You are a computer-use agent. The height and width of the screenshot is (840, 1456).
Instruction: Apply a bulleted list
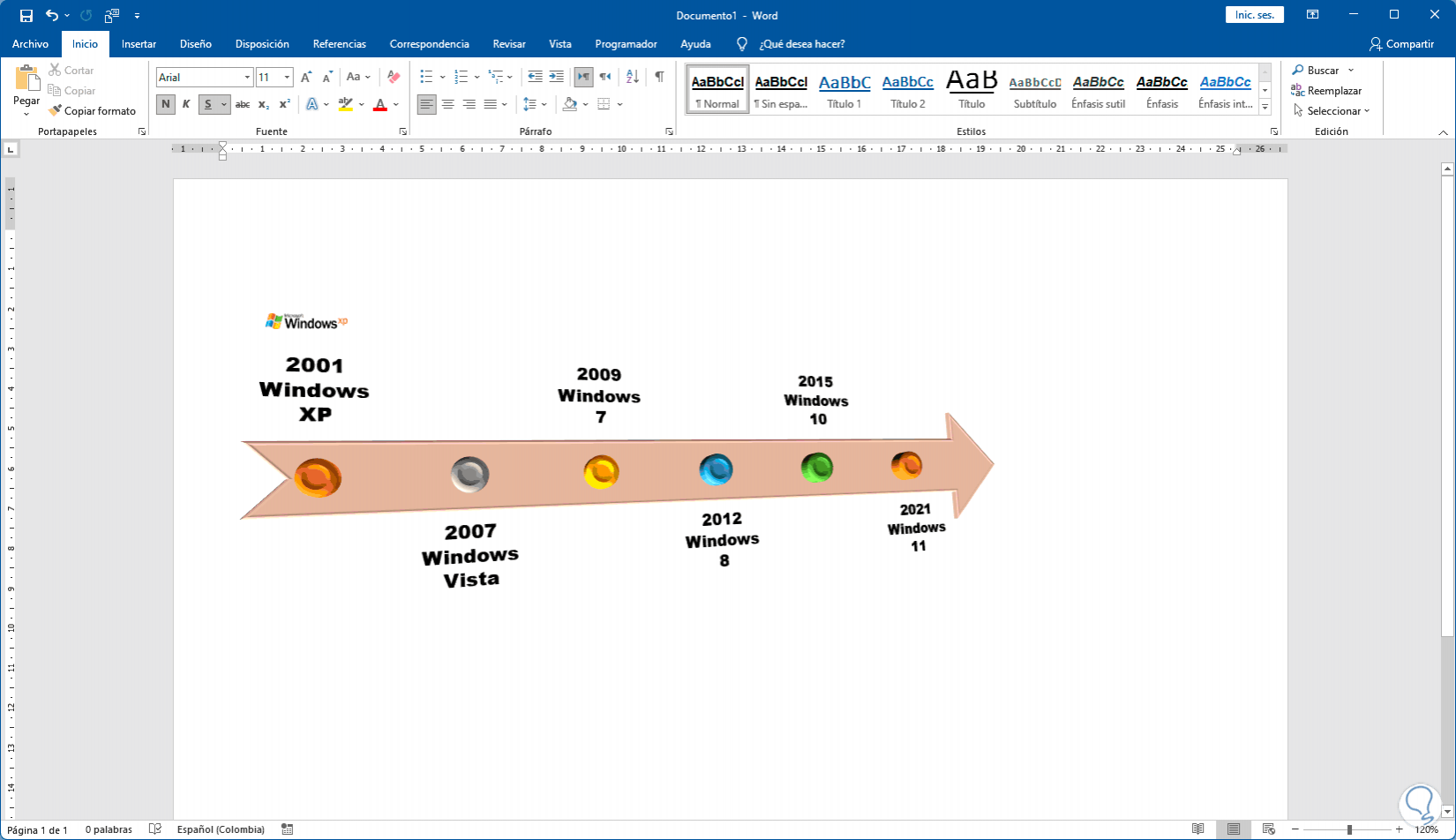(x=427, y=78)
